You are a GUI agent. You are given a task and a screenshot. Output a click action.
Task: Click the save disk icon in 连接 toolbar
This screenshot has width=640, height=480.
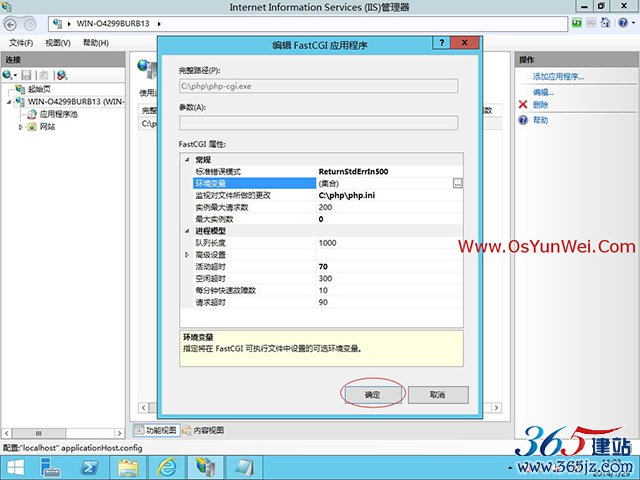tap(27, 75)
